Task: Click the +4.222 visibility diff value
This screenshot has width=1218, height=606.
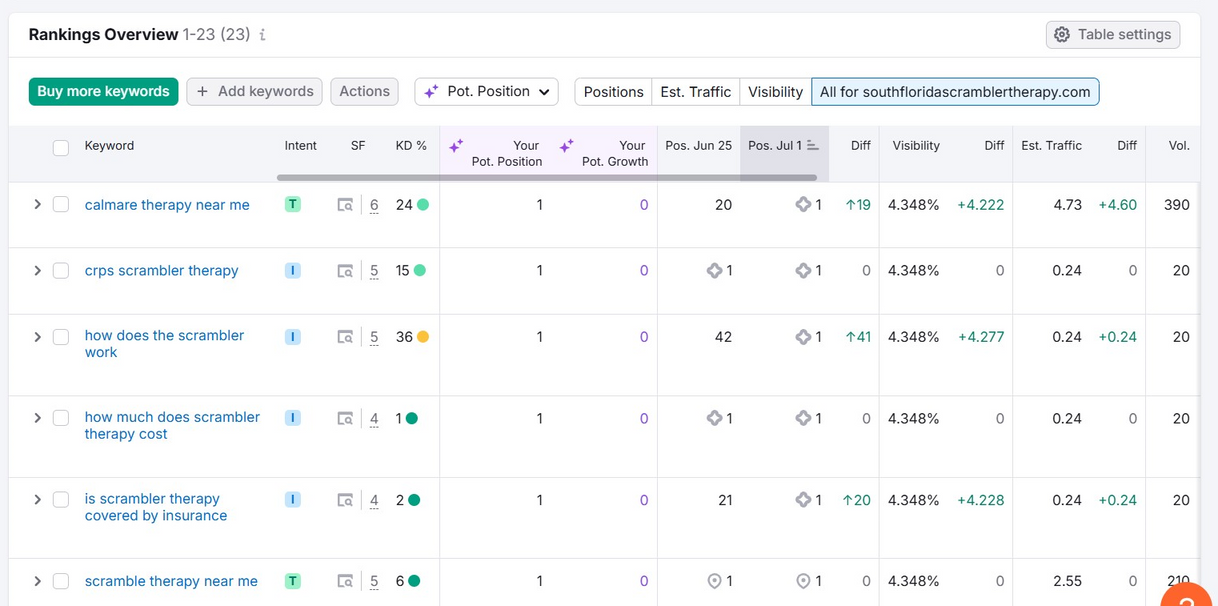Action: coord(980,205)
